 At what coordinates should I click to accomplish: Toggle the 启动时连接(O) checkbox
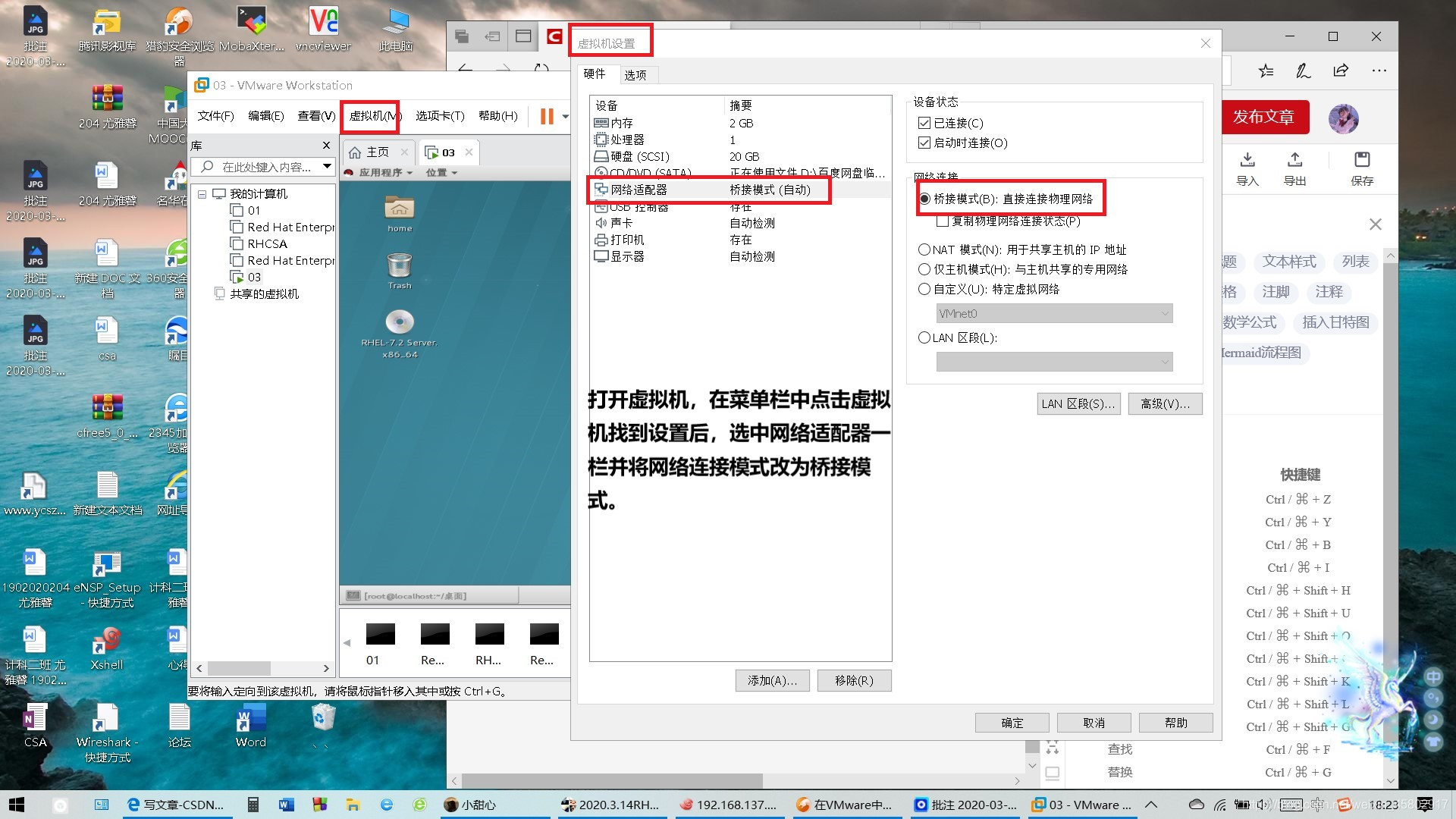(924, 143)
